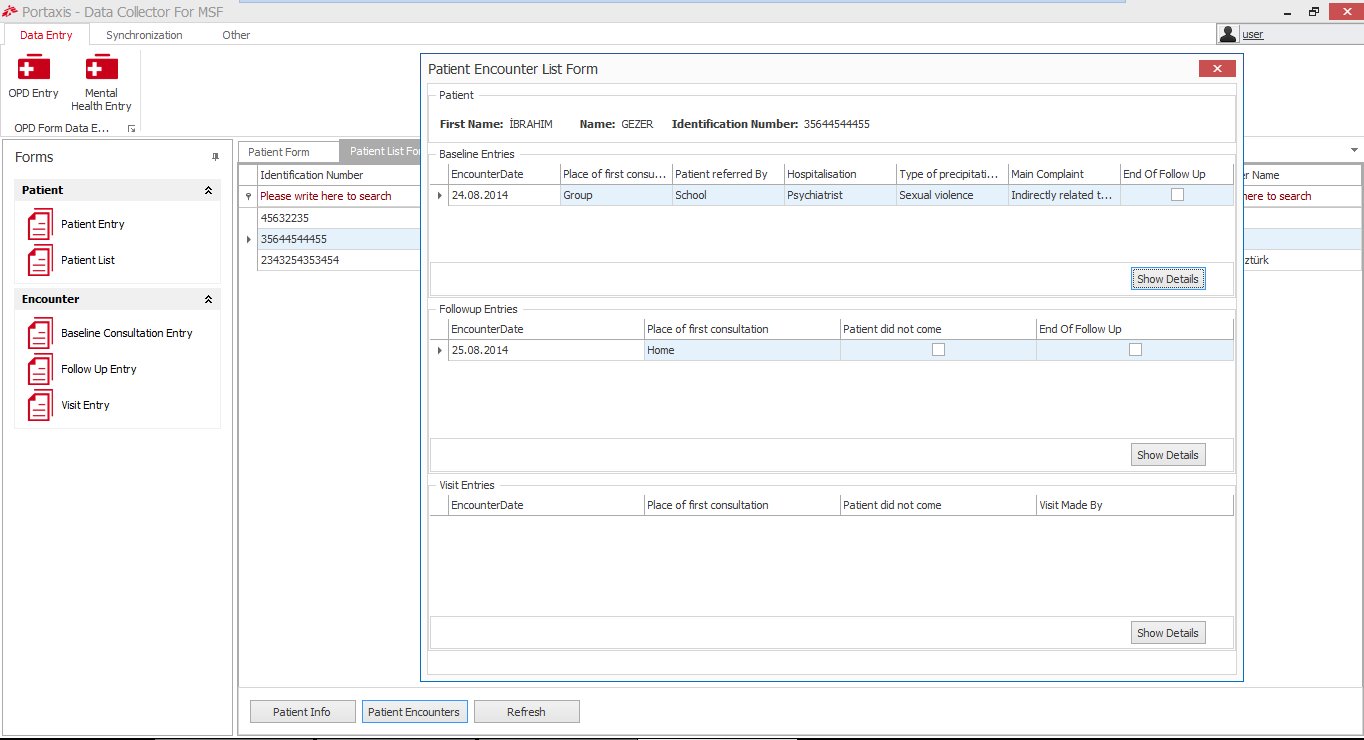The image size is (1364, 740).
Task: Select baseline row indicator for 24.08.2014
Action: point(439,195)
